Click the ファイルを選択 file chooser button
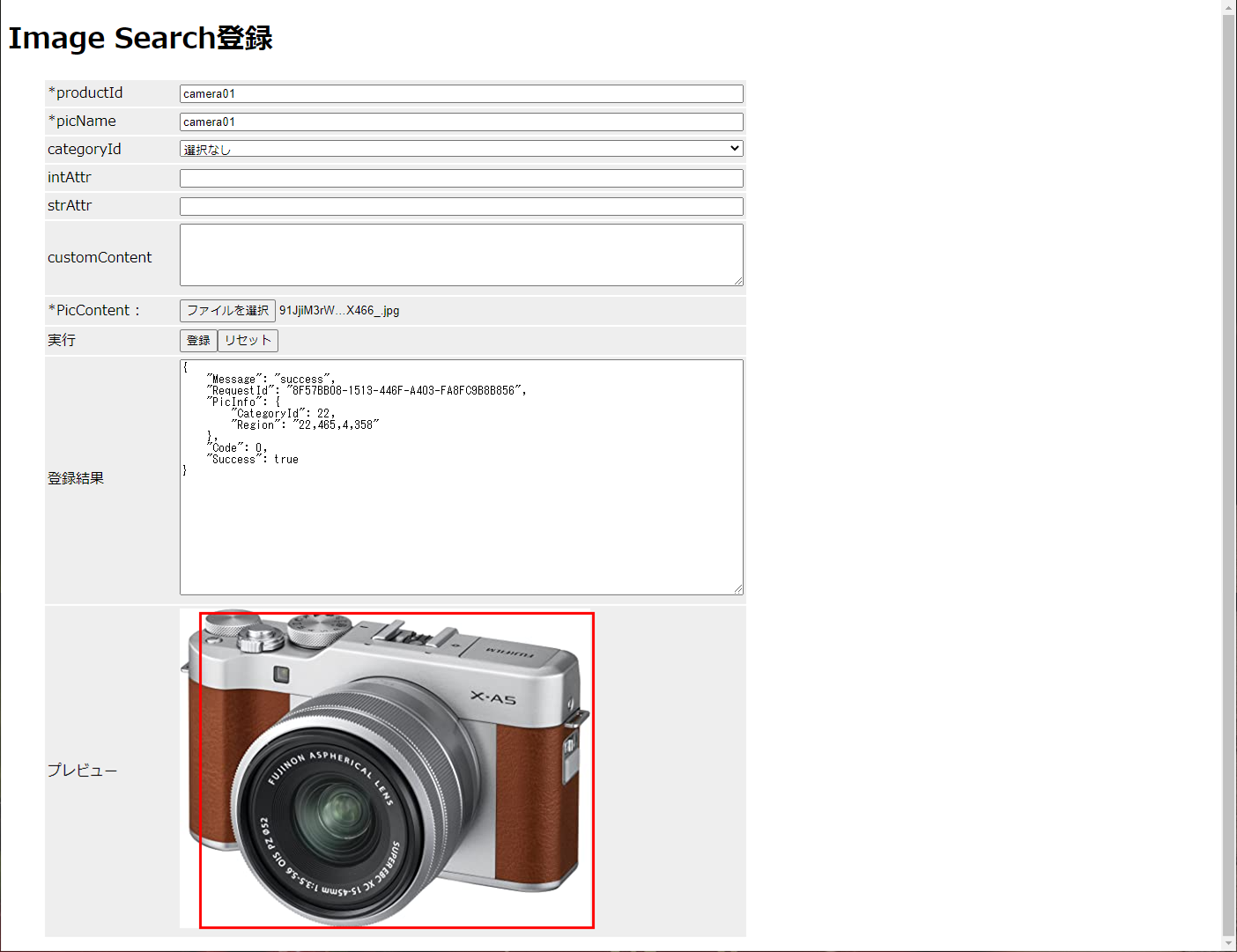The width and height of the screenshot is (1237, 952). pos(227,311)
